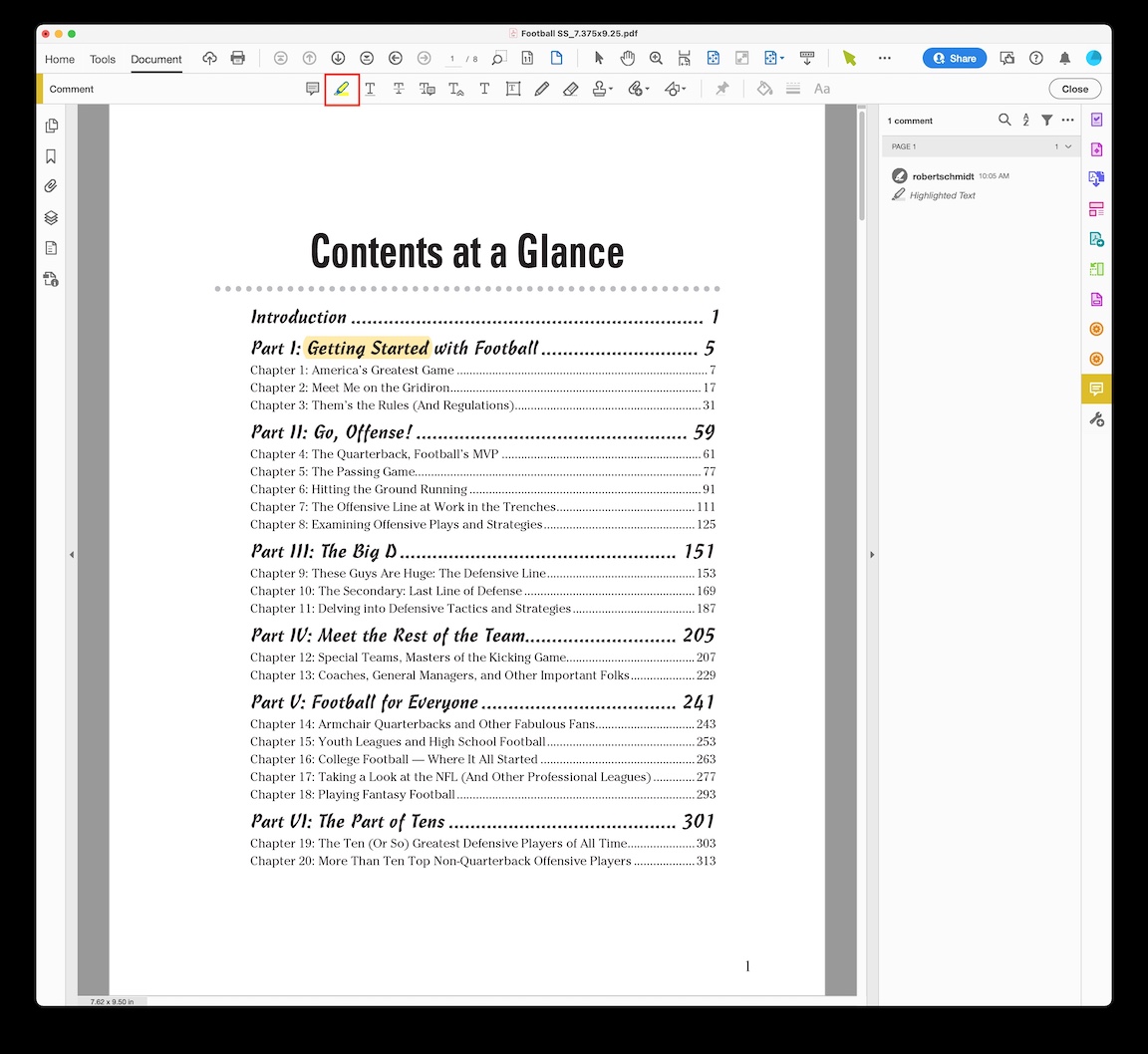
Task: Open the Attachments paperclip panel
Action: [51, 186]
